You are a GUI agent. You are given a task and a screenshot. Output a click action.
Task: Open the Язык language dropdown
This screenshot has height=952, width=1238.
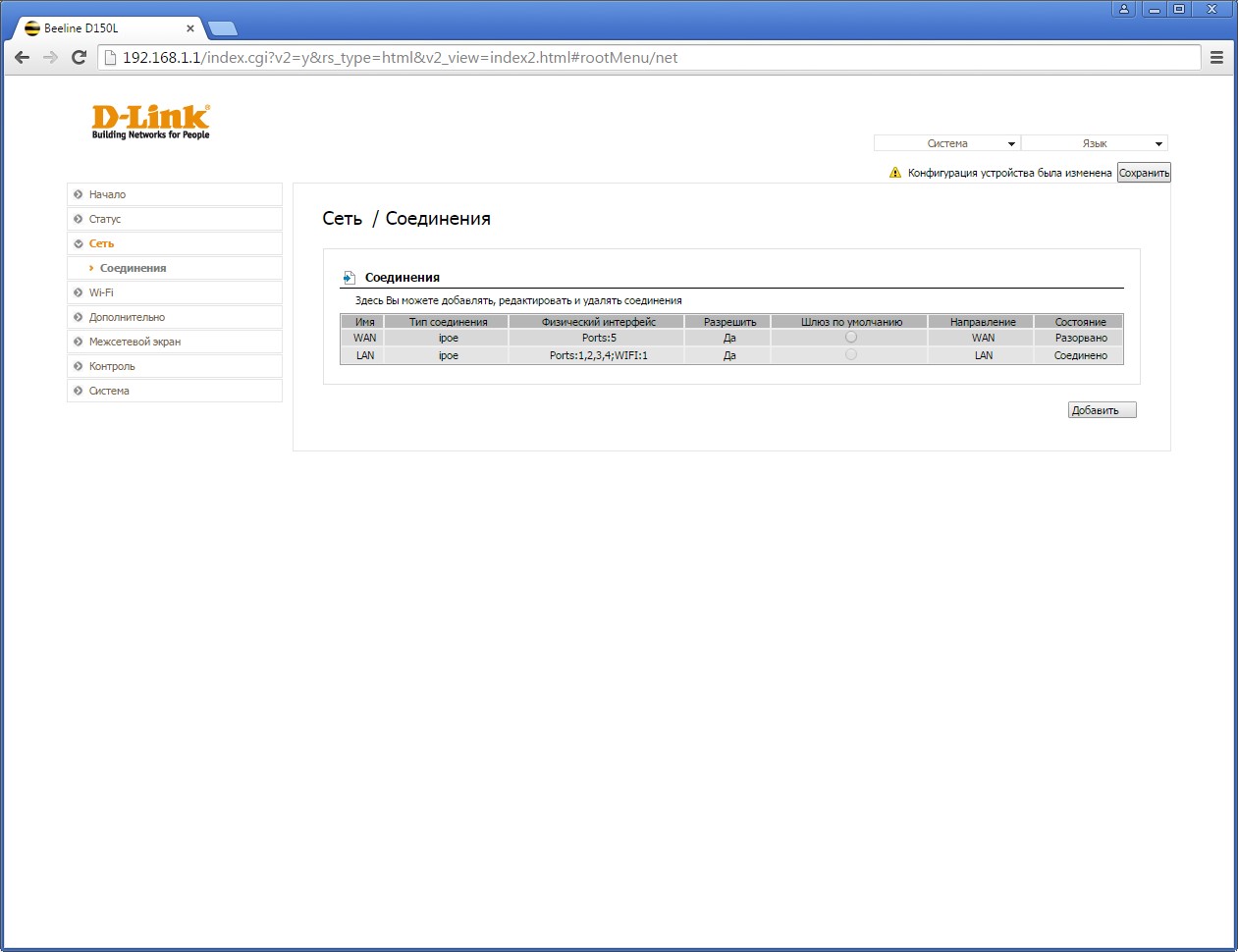pyautogui.click(x=1094, y=143)
